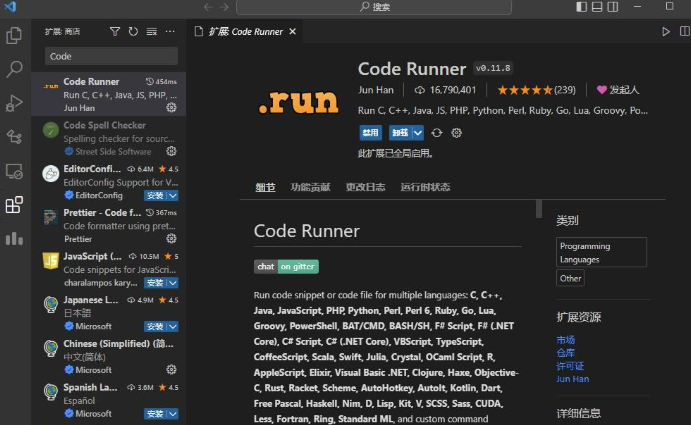
Task: Expand uninstall dropdown arrow for Code Runner
Action: pos(418,133)
